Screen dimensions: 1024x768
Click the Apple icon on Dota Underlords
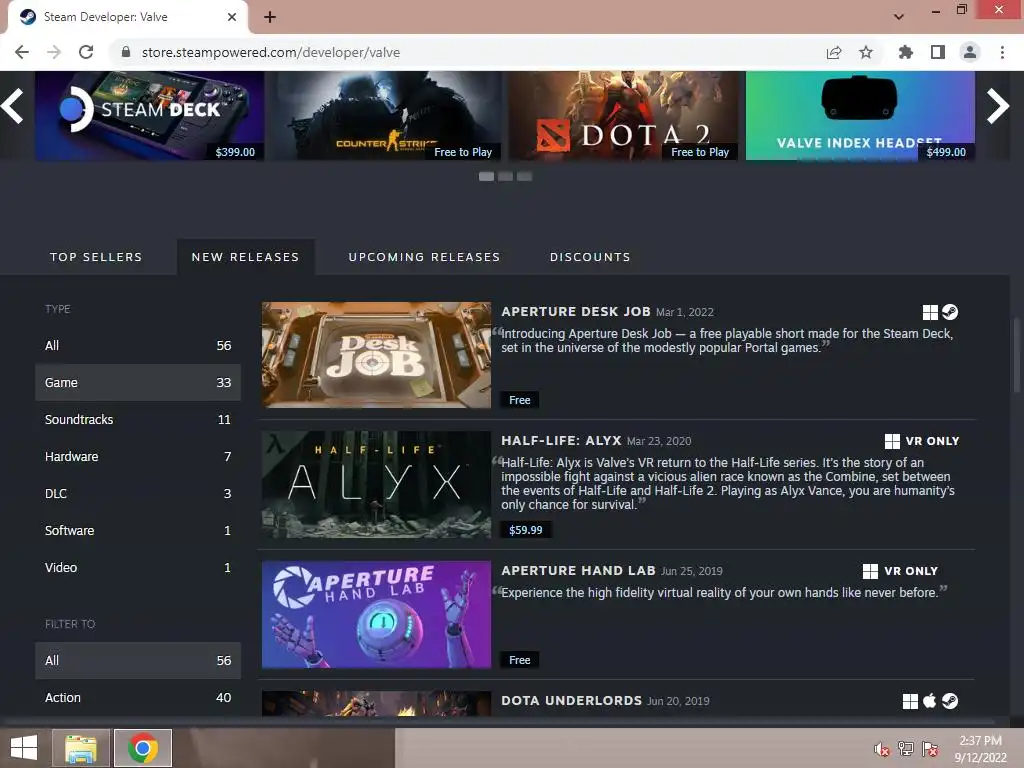pyautogui.click(x=930, y=701)
